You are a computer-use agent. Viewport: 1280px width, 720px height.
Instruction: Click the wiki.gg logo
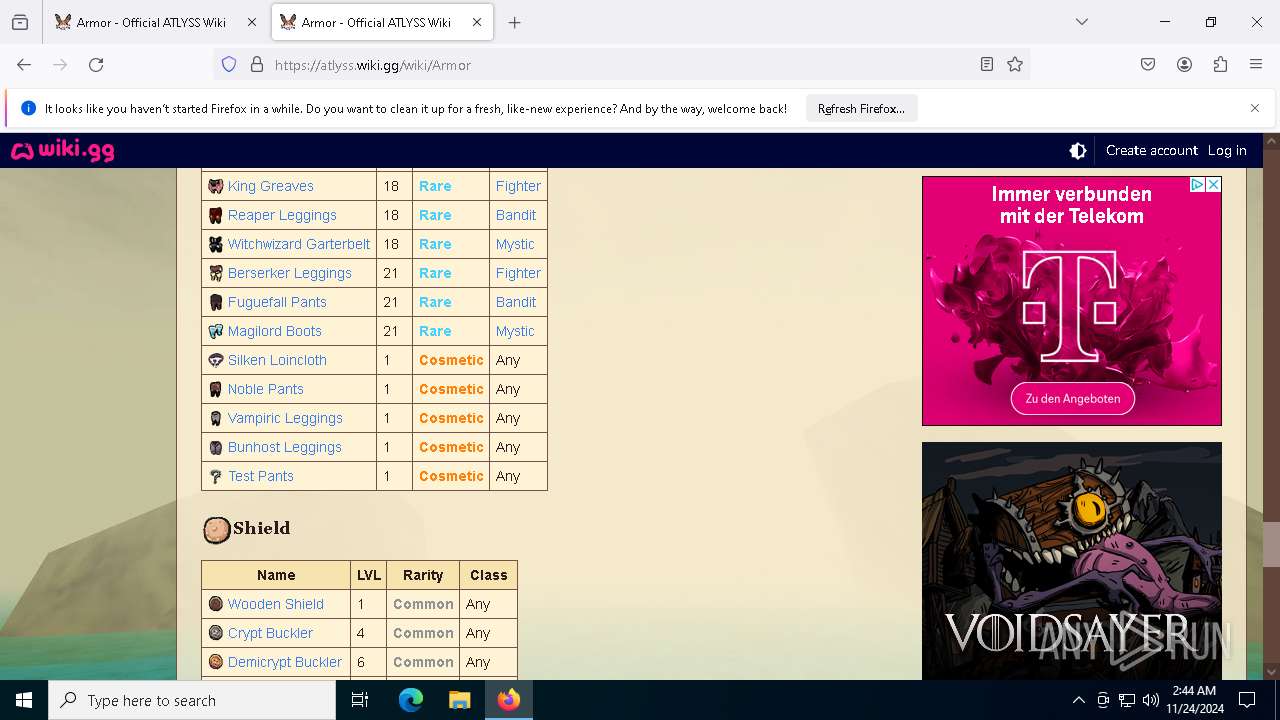[62, 151]
